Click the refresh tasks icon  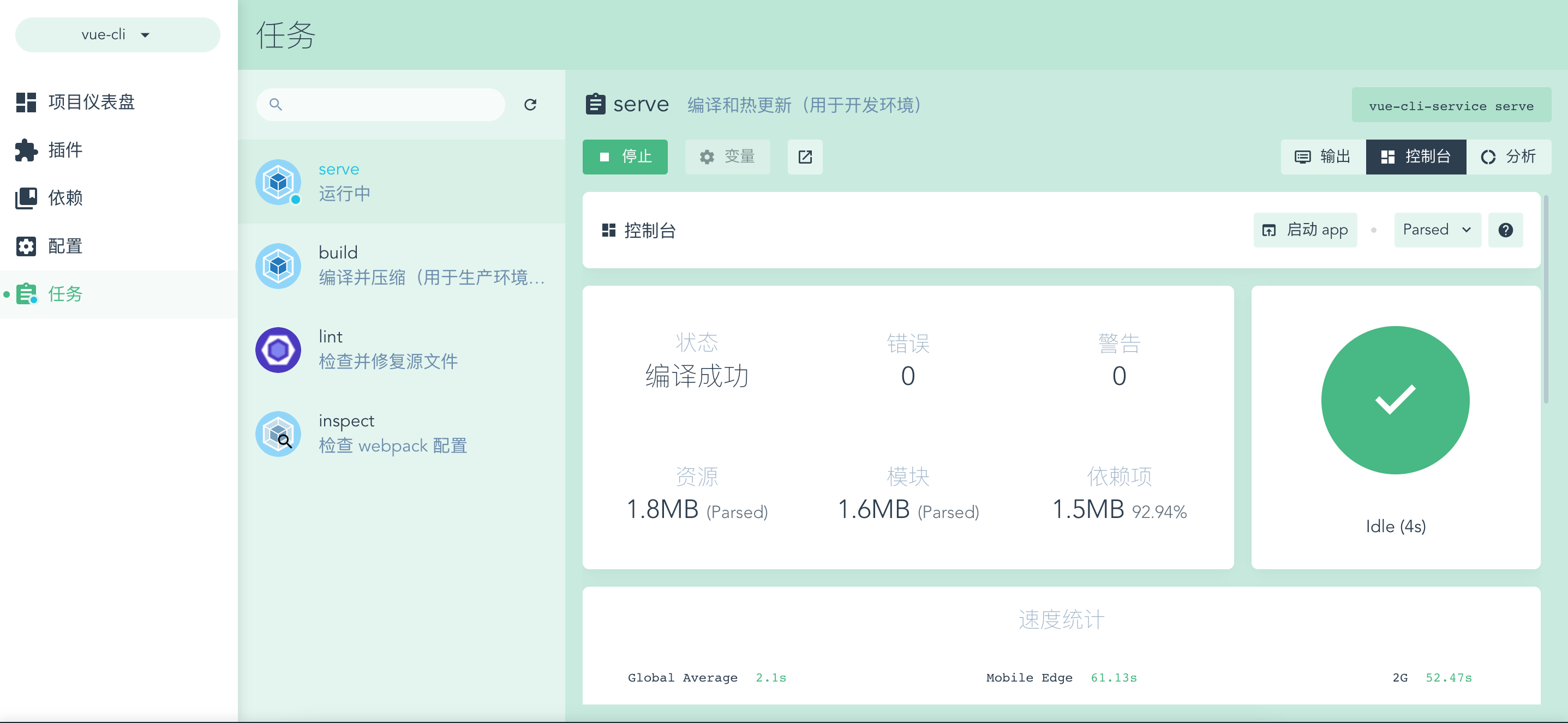[530, 105]
